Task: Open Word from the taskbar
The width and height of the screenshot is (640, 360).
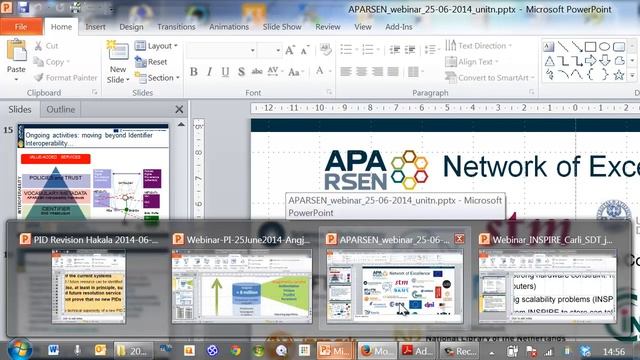Action: pyautogui.click(x=53, y=350)
